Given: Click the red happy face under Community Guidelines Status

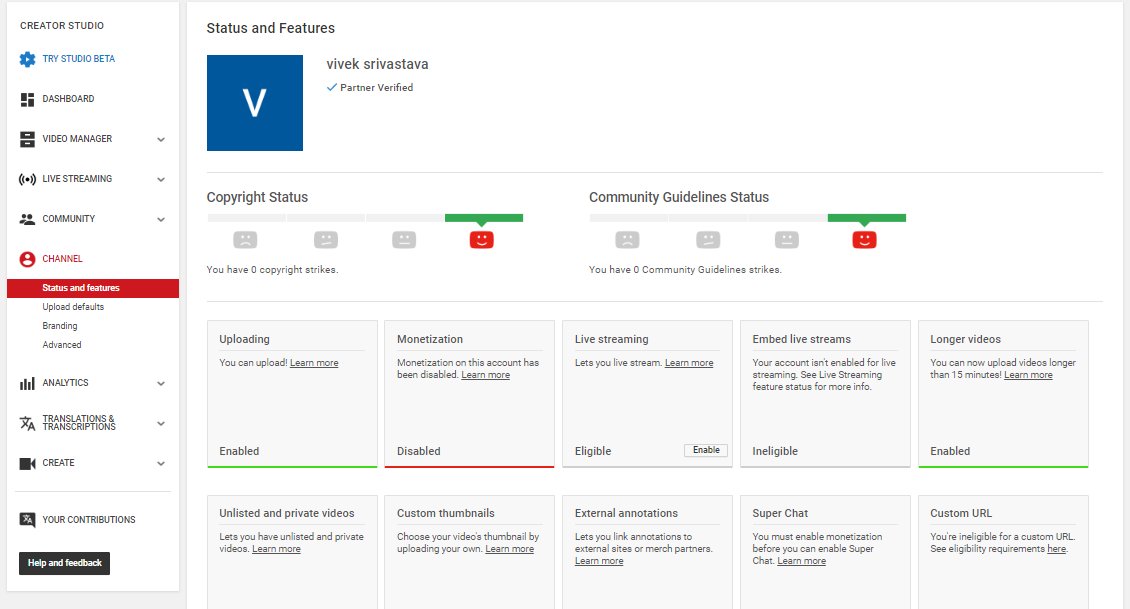Looking at the screenshot, I should (864, 239).
